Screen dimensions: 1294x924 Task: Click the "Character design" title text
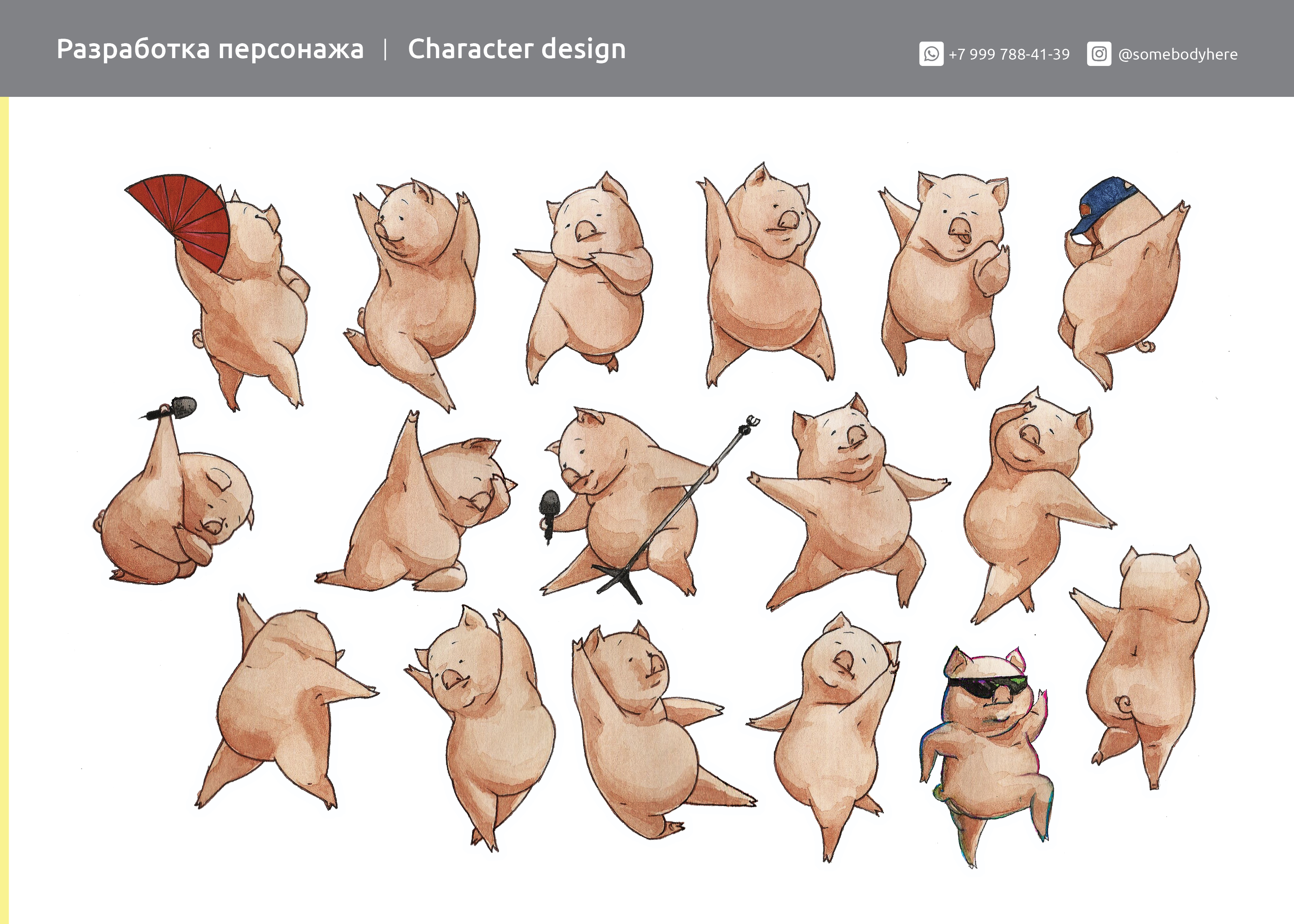[x=517, y=49]
